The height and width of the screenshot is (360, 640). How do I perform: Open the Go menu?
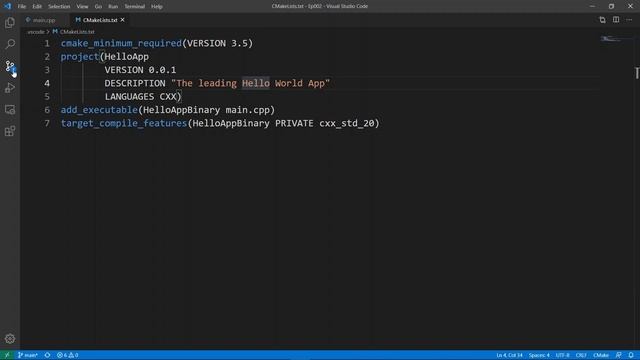[x=98, y=6]
